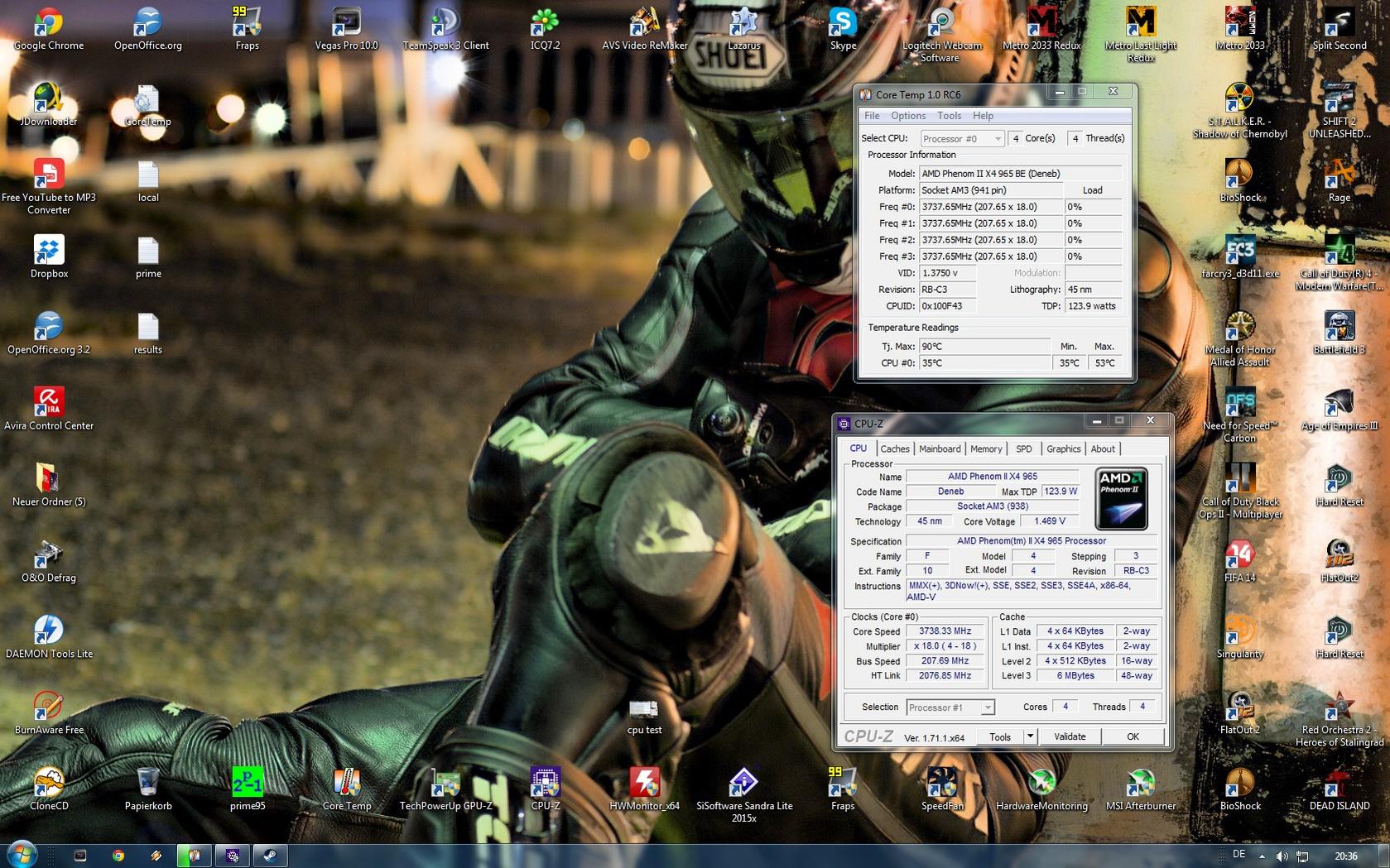Select the MSI Afterburner desktop icon
This screenshot has width=1390, height=868.
(1141, 789)
